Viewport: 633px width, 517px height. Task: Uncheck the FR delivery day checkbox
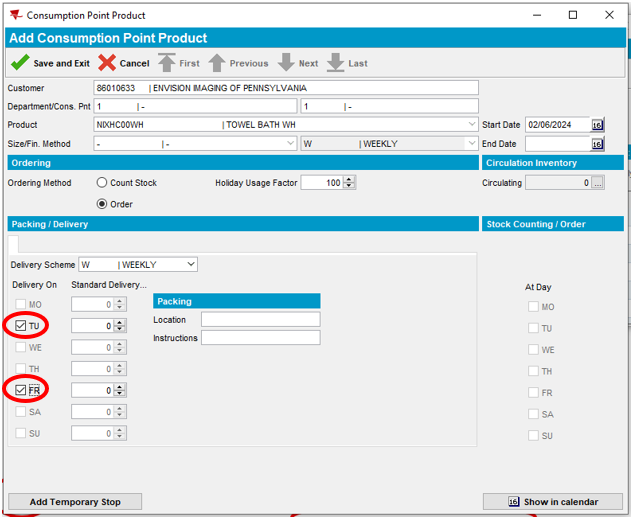(x=21, y=390)
